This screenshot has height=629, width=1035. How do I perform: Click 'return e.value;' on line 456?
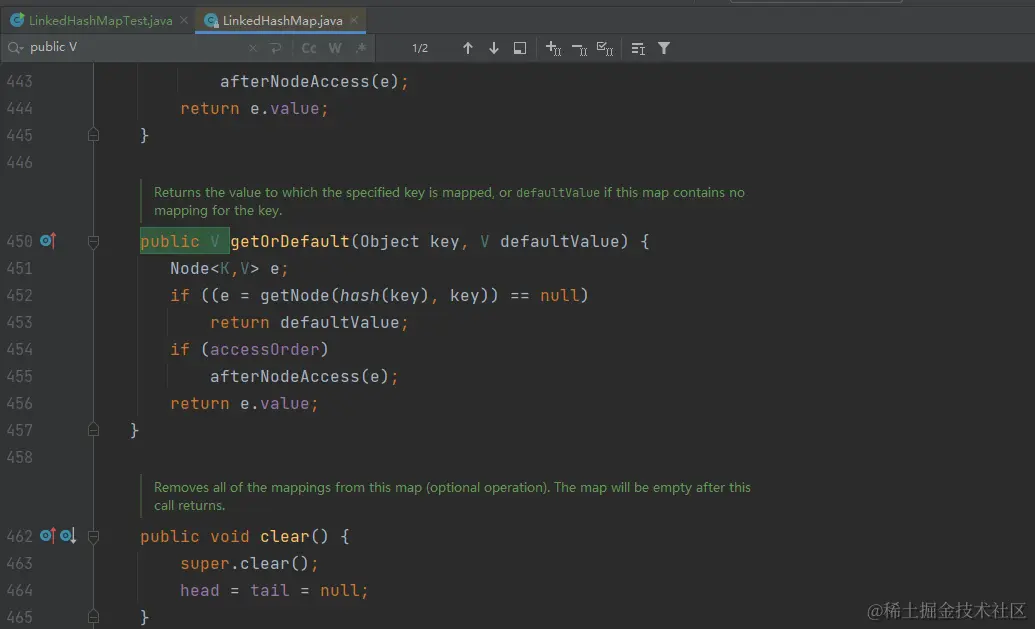point(244,403)
